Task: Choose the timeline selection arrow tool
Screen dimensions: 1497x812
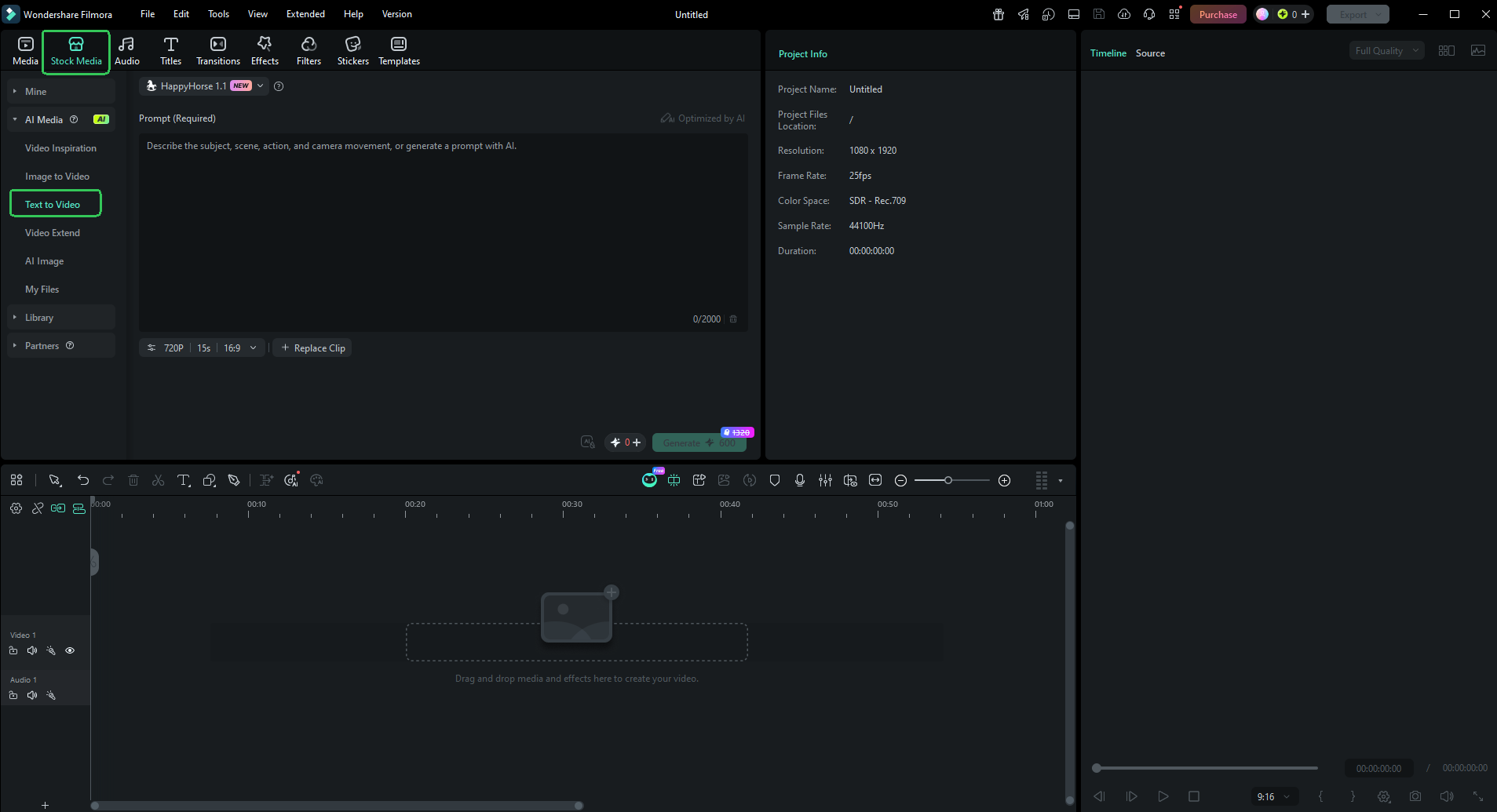Action: [55, 480]
